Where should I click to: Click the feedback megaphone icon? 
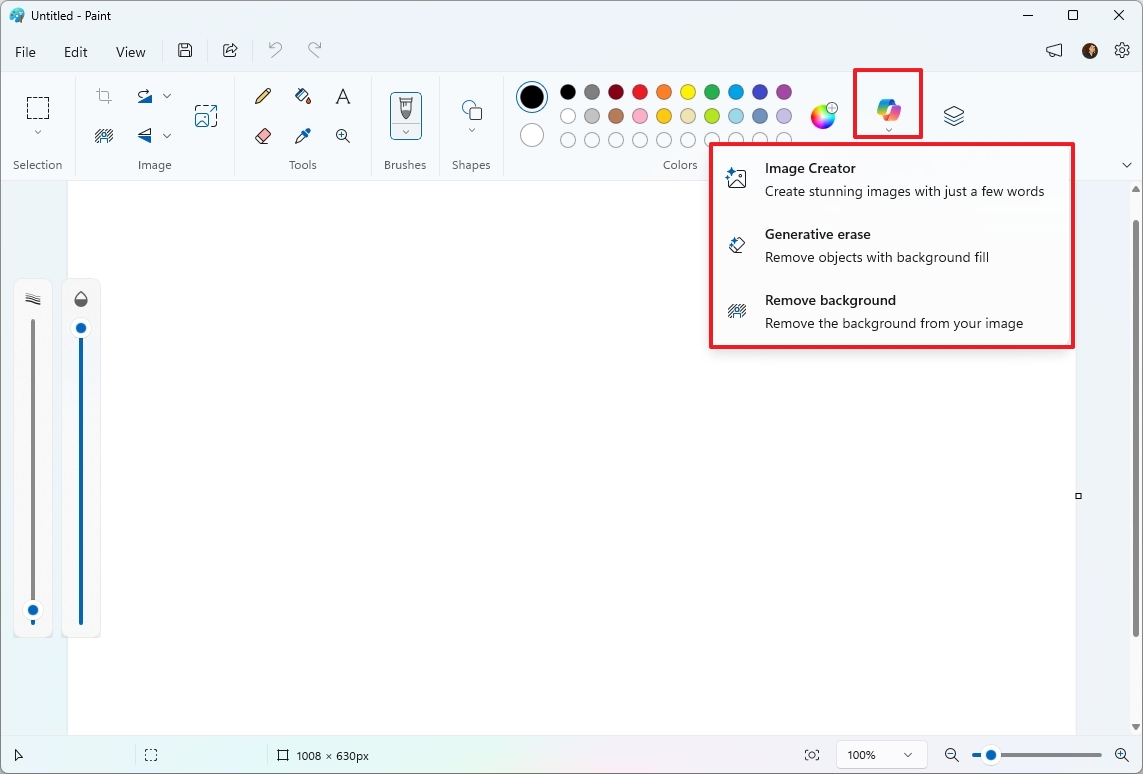(x=1054, y=51)
